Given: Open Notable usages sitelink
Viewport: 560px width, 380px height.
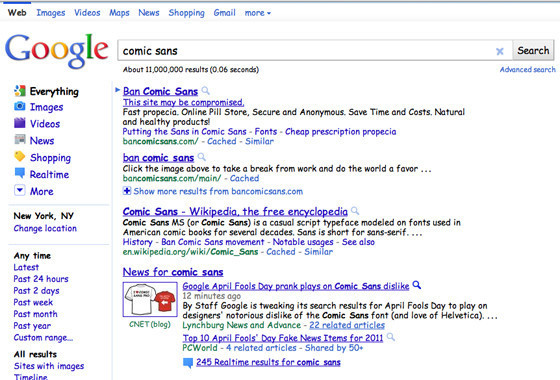Looking at the screenshot, I should [x=303, y=242].
